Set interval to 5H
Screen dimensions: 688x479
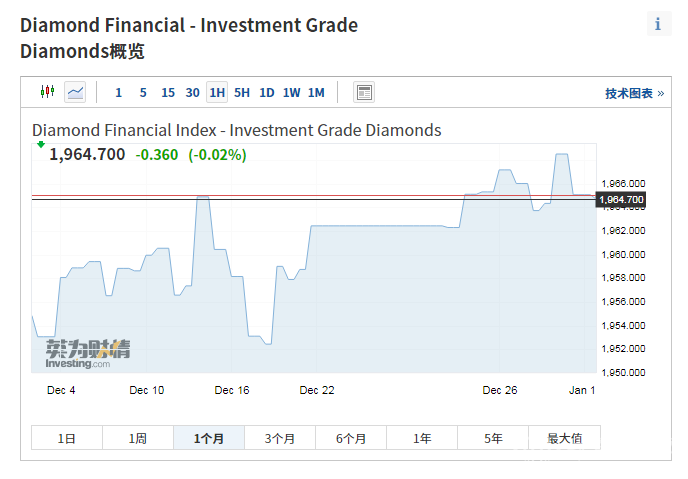pyautogui.click(x=242, y=93)
